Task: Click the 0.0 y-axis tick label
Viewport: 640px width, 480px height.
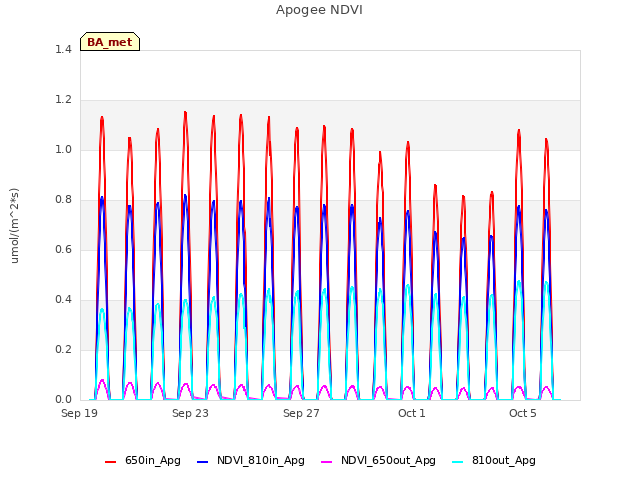Action: click(x=63, y=400)
